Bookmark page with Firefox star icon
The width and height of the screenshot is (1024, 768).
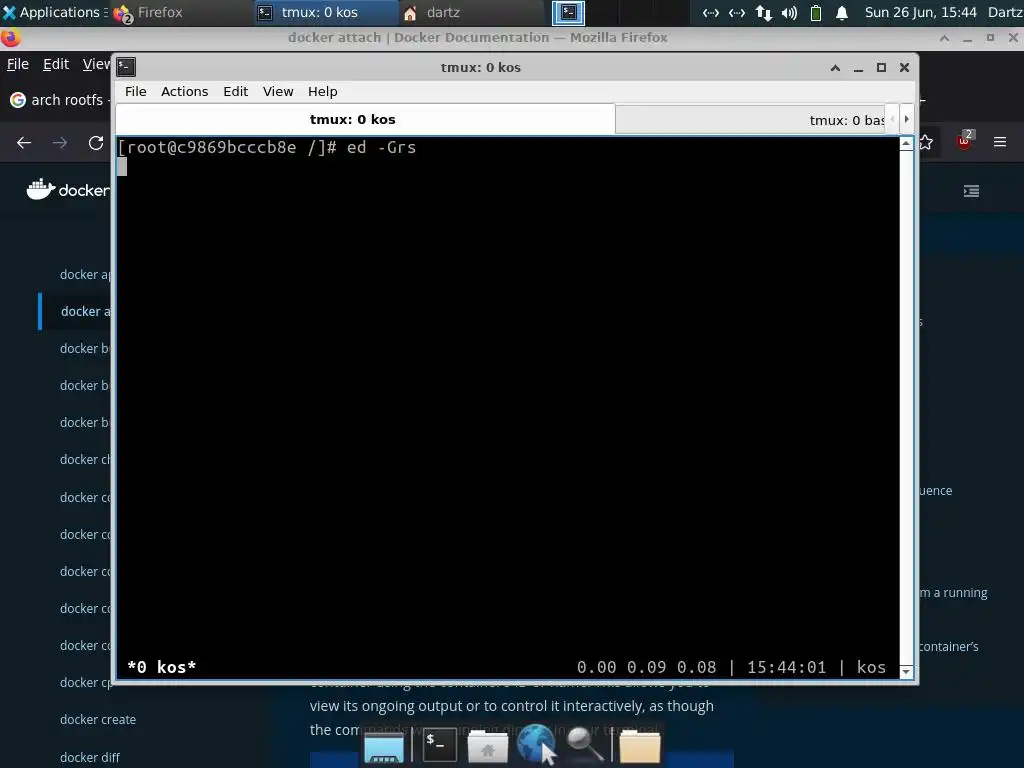coord(927,142)
